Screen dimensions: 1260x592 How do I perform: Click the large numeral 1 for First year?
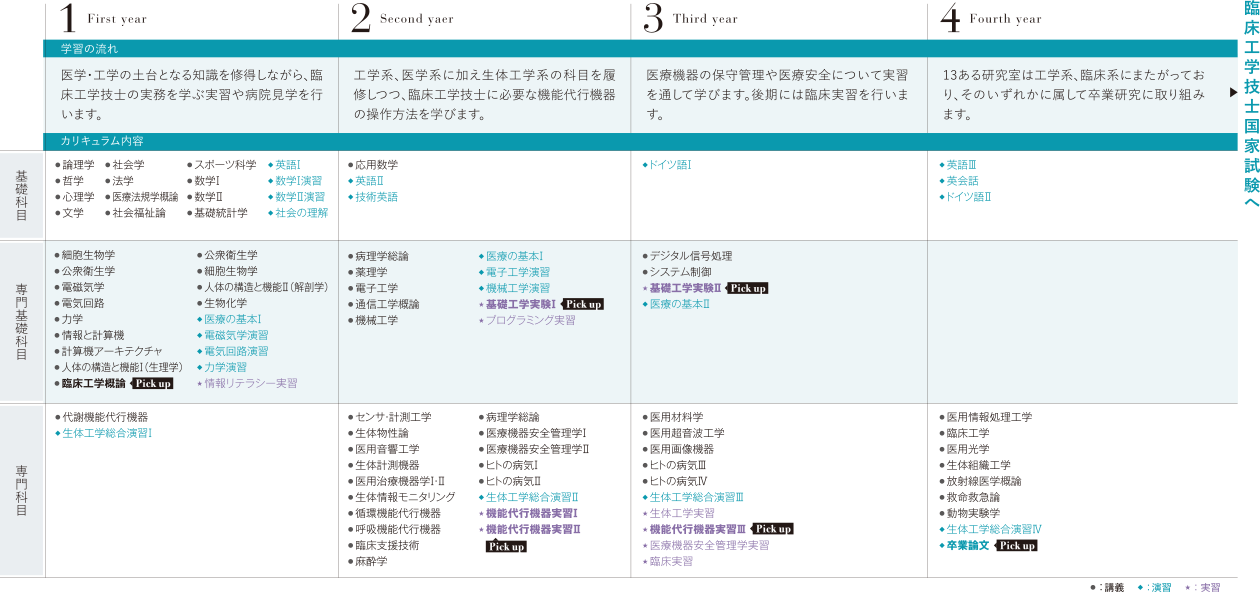click(67, 18)
